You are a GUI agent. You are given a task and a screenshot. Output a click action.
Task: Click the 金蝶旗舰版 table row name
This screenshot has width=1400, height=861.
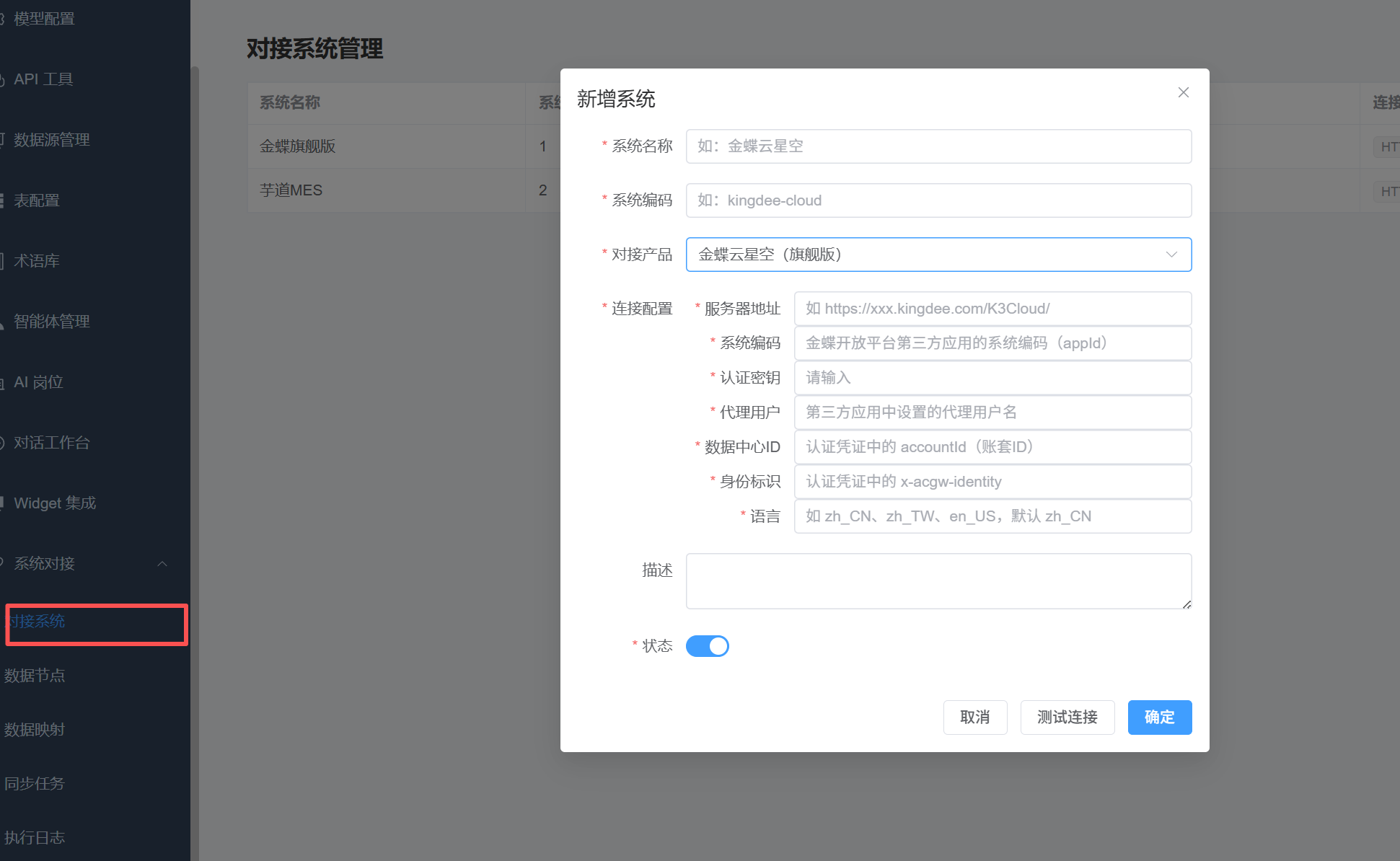[298, 146]
